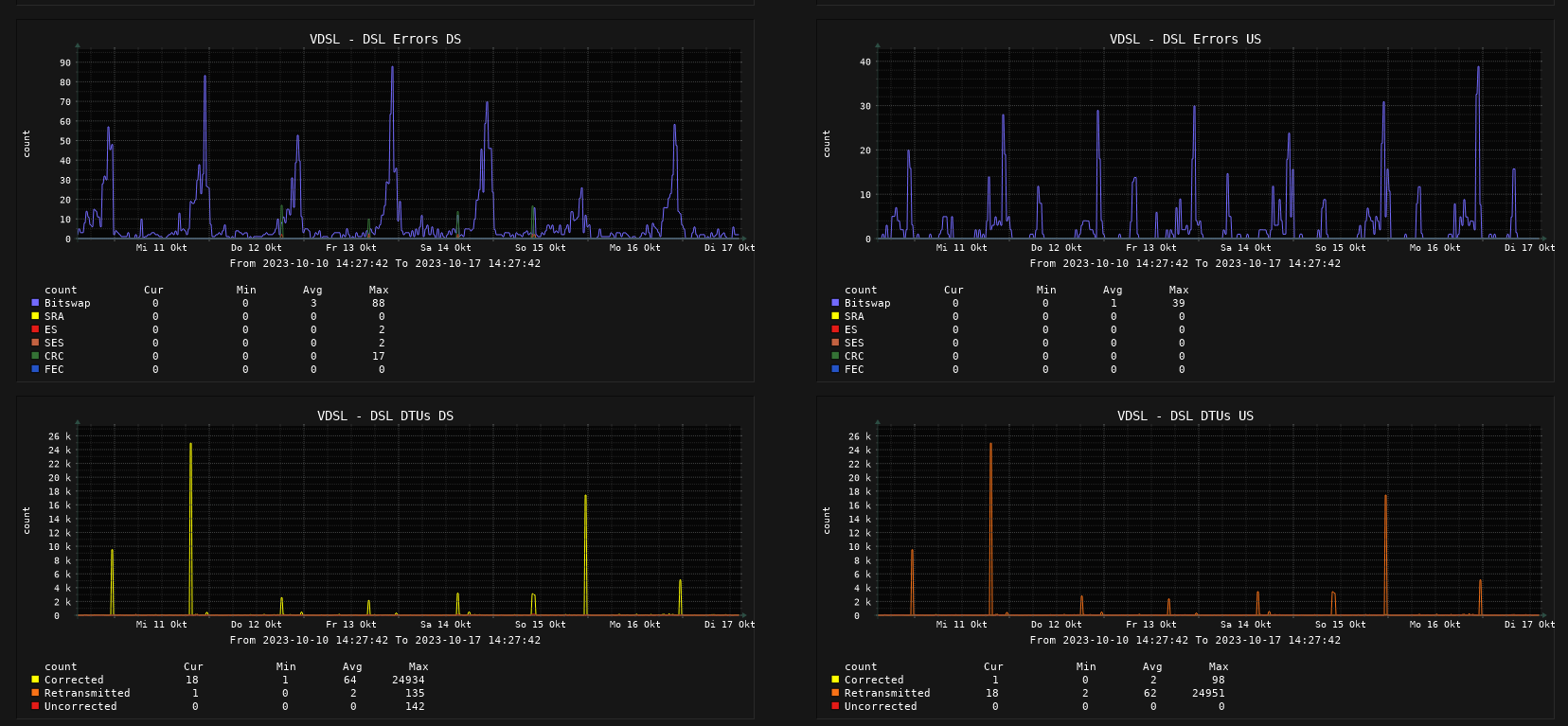
Task: Click the CRC color swatch in DSL Errors DS legend
Action: (35, 356)
